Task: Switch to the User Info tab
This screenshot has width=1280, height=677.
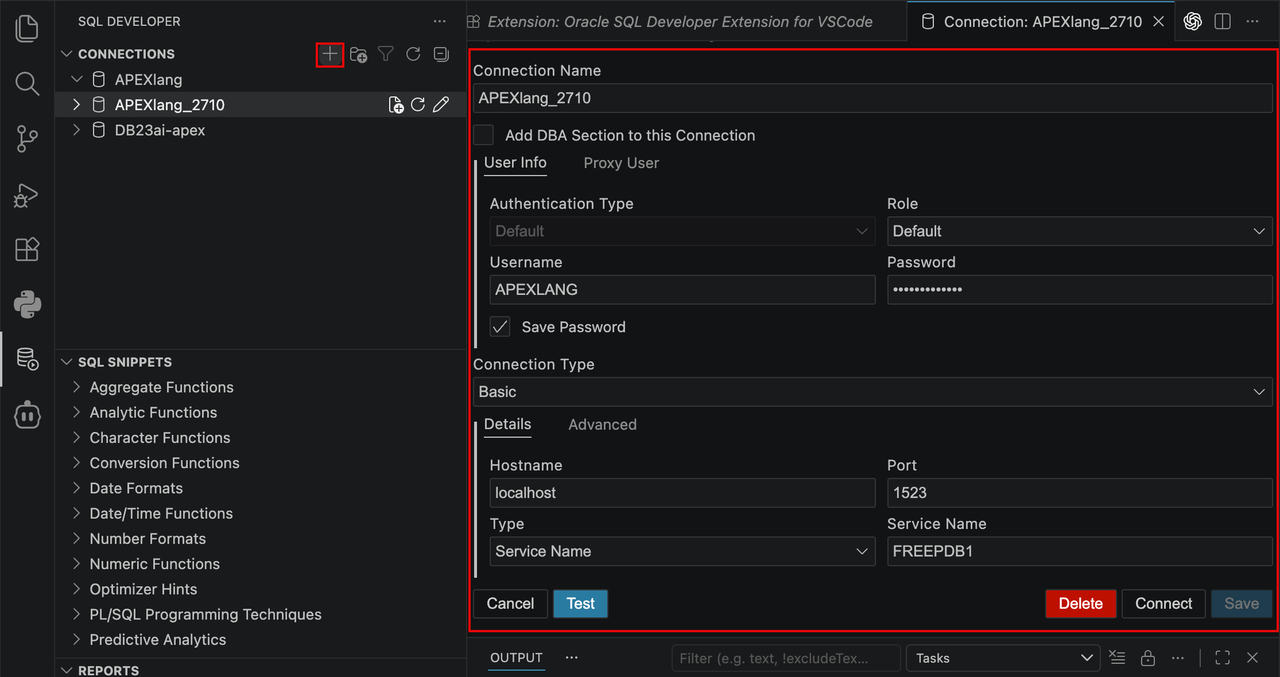Action: click(x=515, y=163)
